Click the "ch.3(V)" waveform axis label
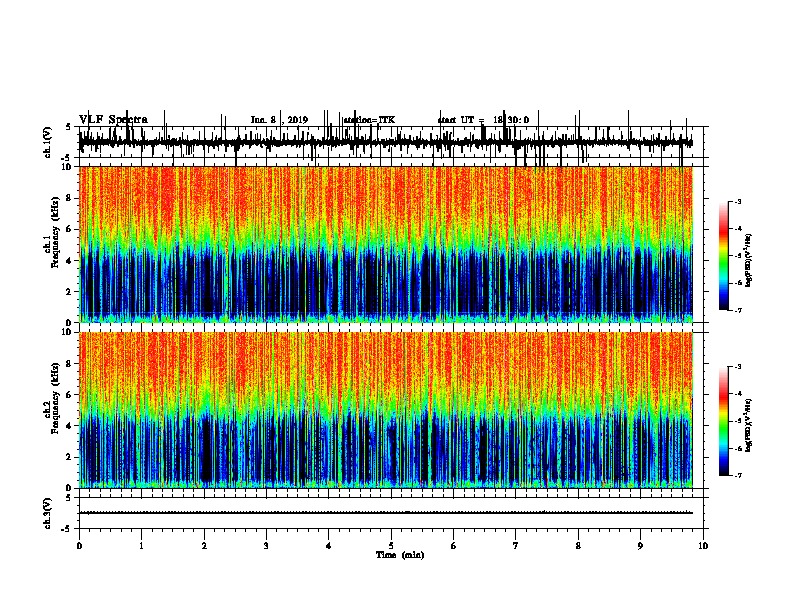Viewport: 792px width, 612px height. click(48, 513)
